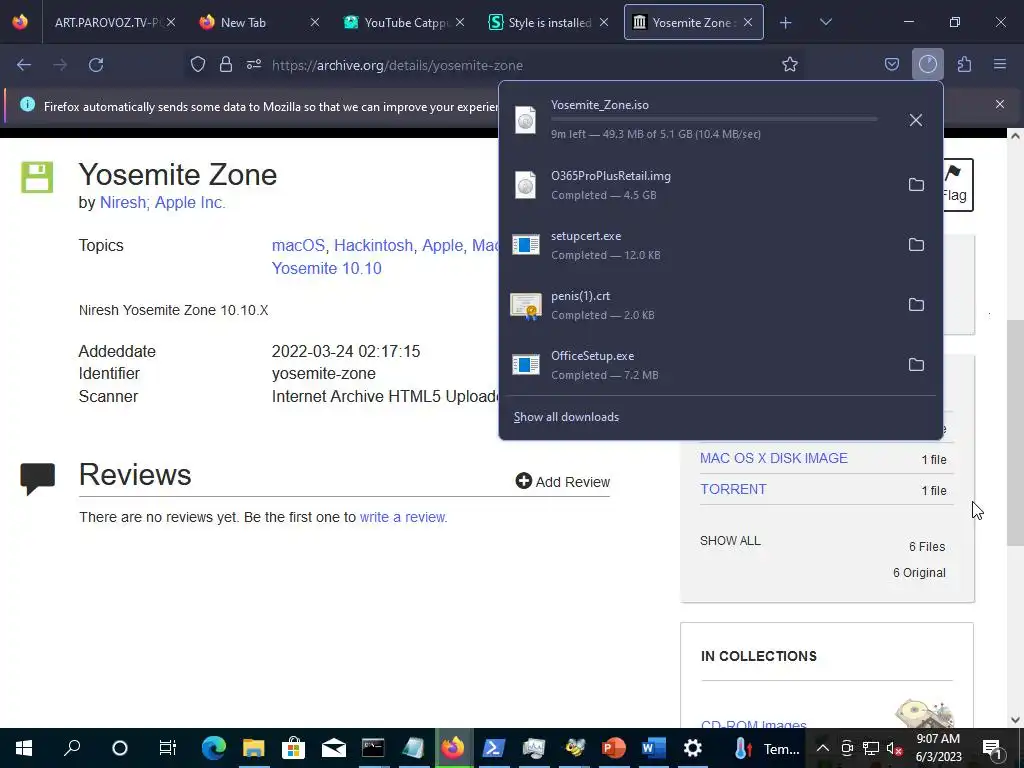Open the notification center icon
The height and width of the screenshot is (768, 1024).
[992, 748]
